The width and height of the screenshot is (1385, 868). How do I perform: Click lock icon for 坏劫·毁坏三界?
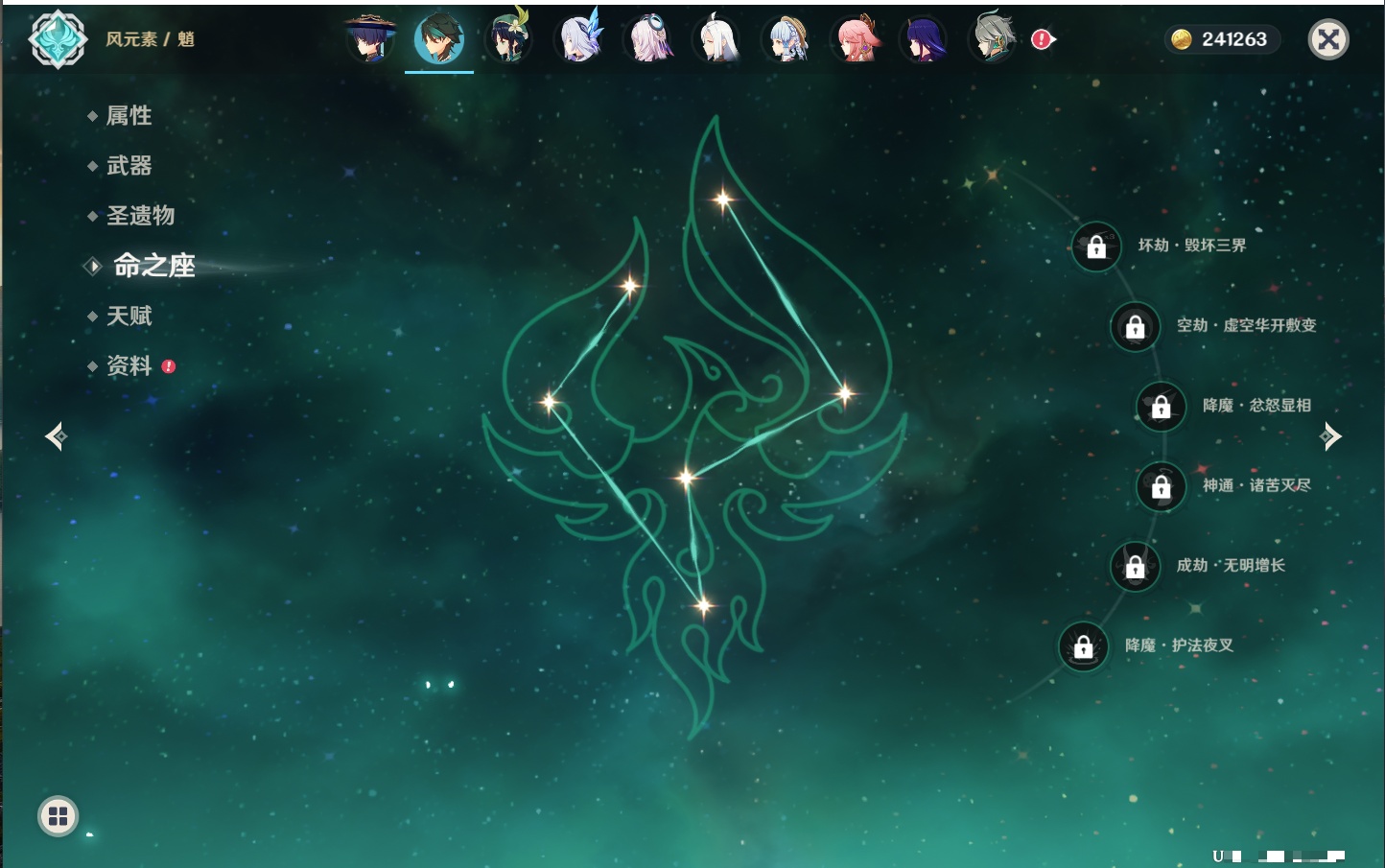tap(1096, 246)
